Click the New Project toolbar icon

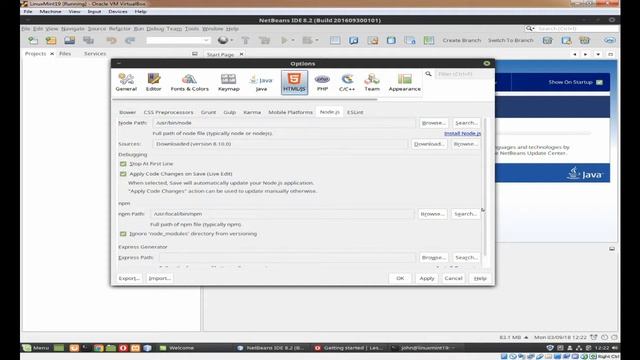tap(51, 40)
